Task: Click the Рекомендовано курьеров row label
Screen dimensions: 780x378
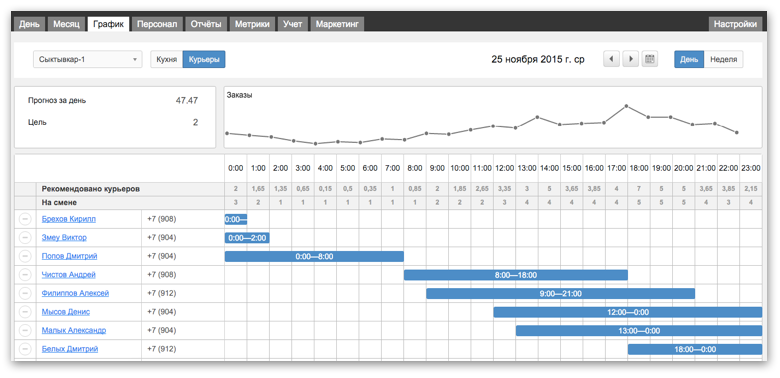Action: (91, 189)
